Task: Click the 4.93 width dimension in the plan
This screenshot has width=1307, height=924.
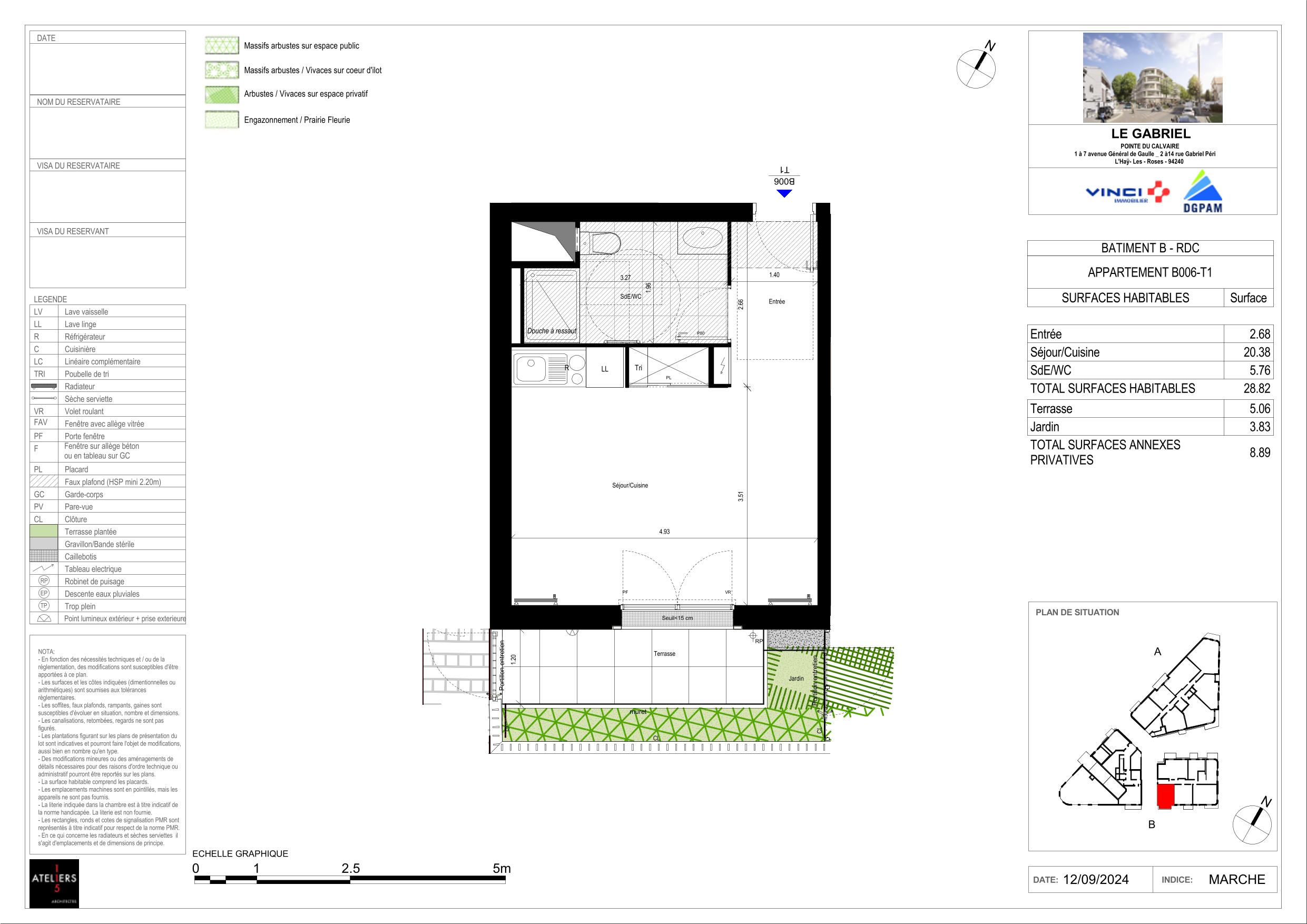Action: [664, 531]
